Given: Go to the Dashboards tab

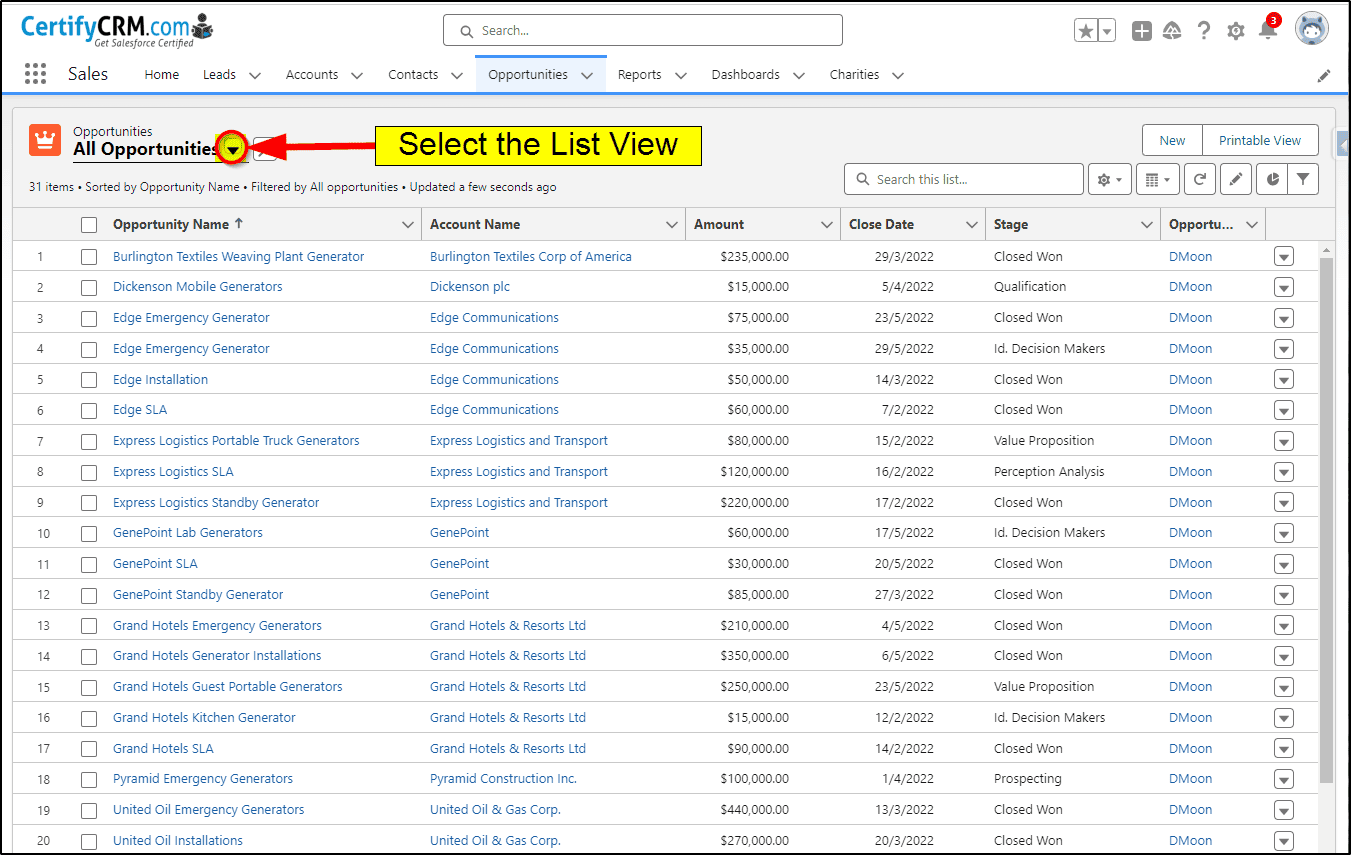Looking at the screenshot, I should (x=745, y=74).
